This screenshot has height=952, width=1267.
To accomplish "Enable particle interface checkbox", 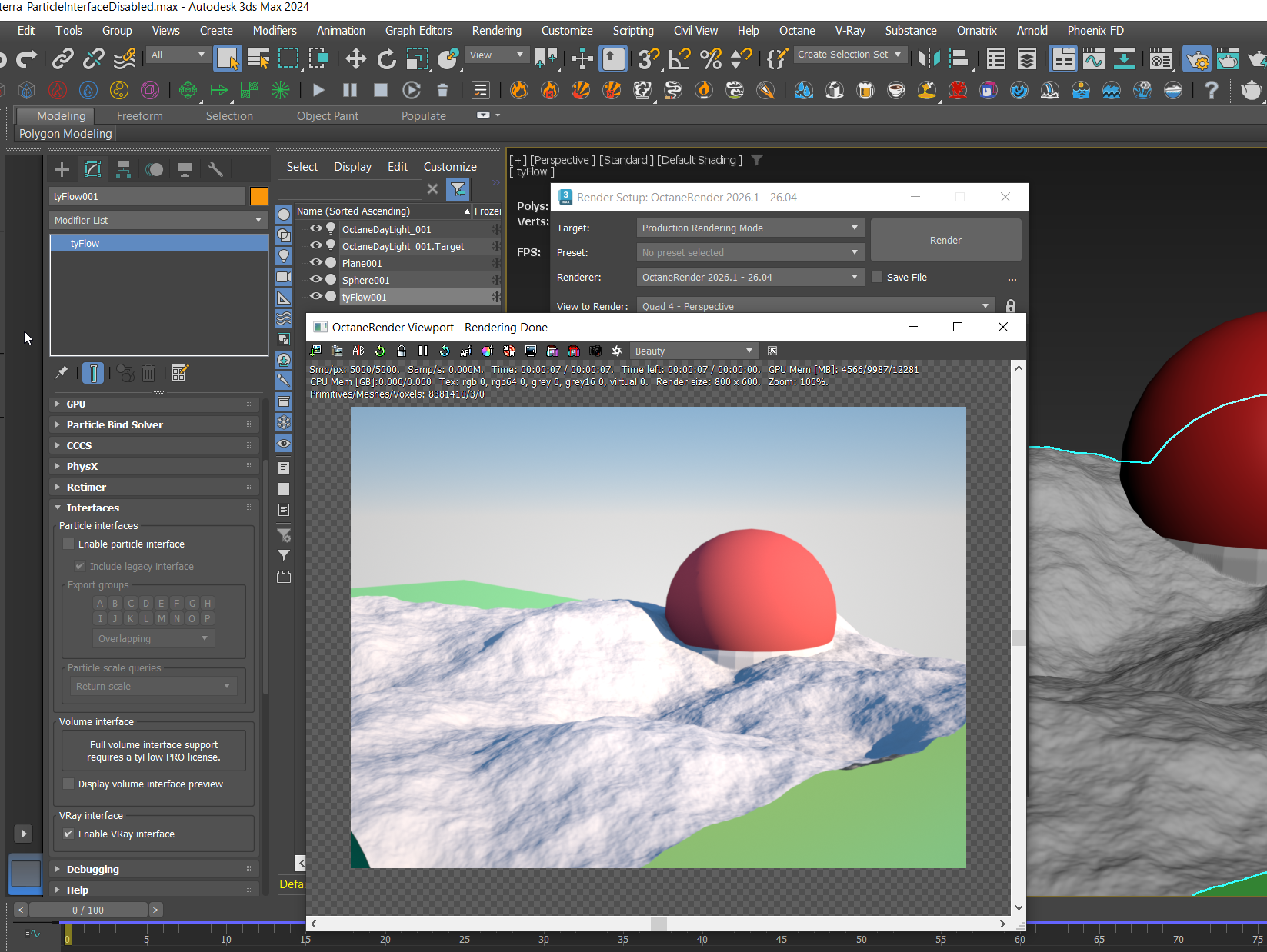I will pyautogui.click(x=68, y=544).
